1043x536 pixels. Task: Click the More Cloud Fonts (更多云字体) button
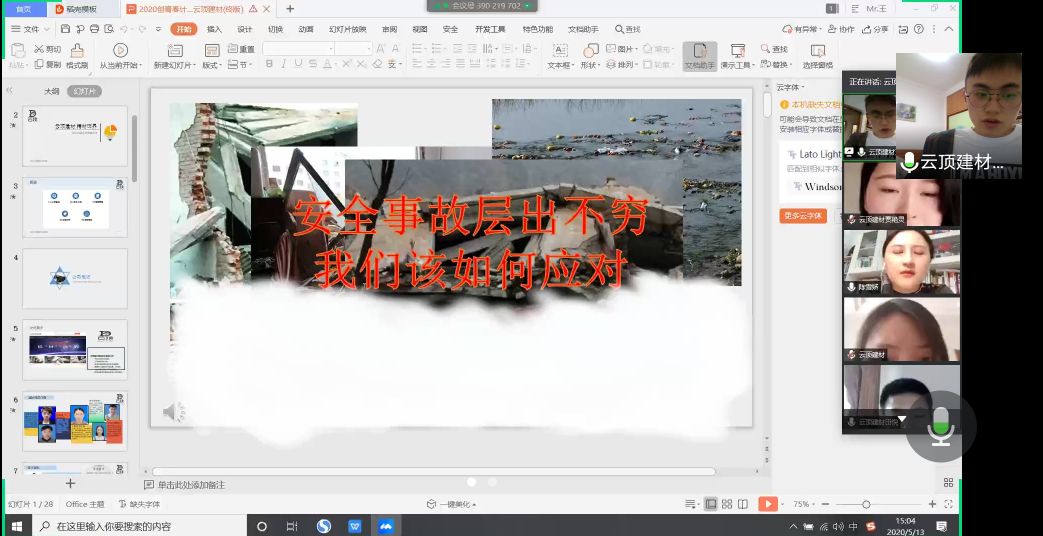802,215
